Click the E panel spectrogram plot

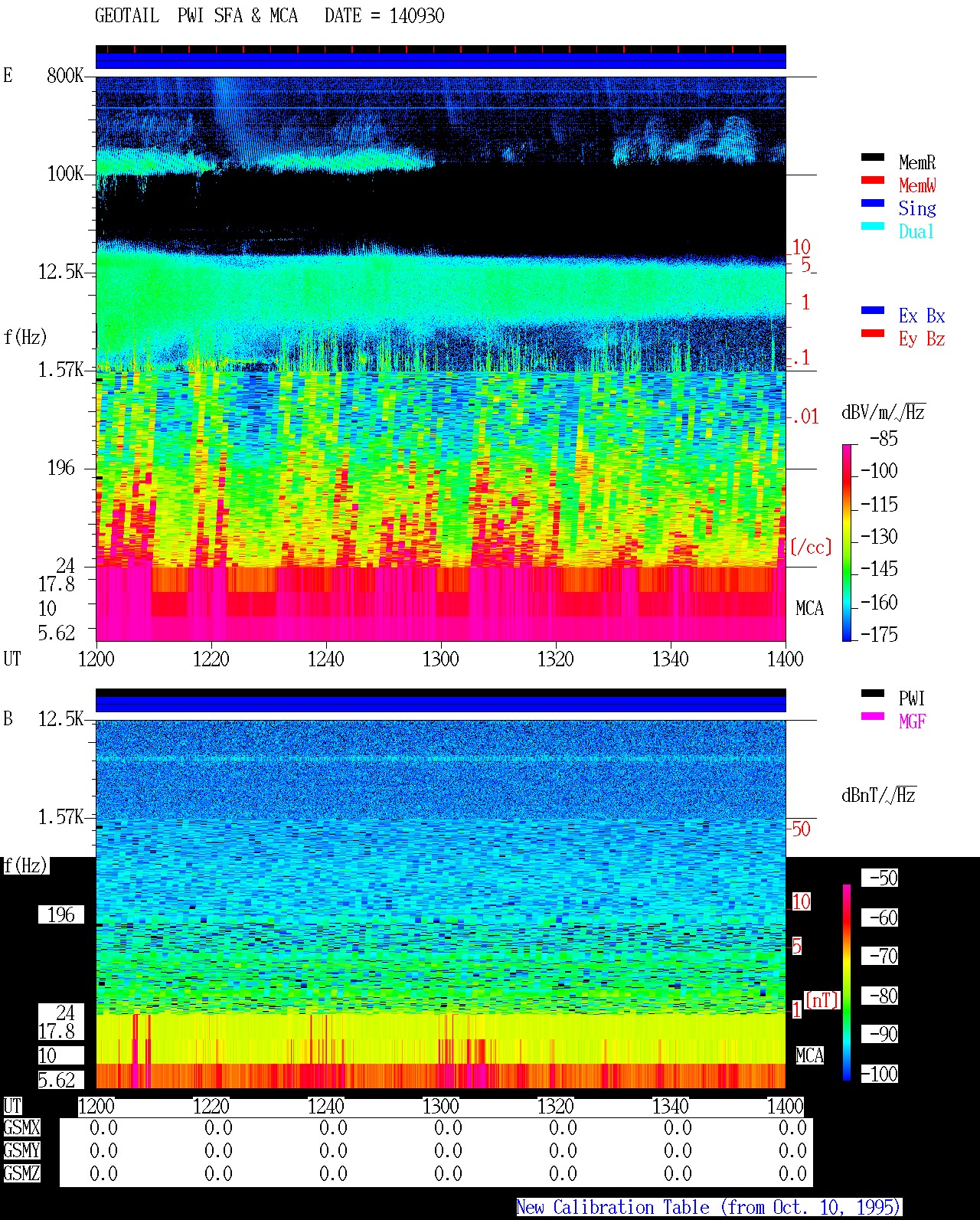tap(441, 358)
